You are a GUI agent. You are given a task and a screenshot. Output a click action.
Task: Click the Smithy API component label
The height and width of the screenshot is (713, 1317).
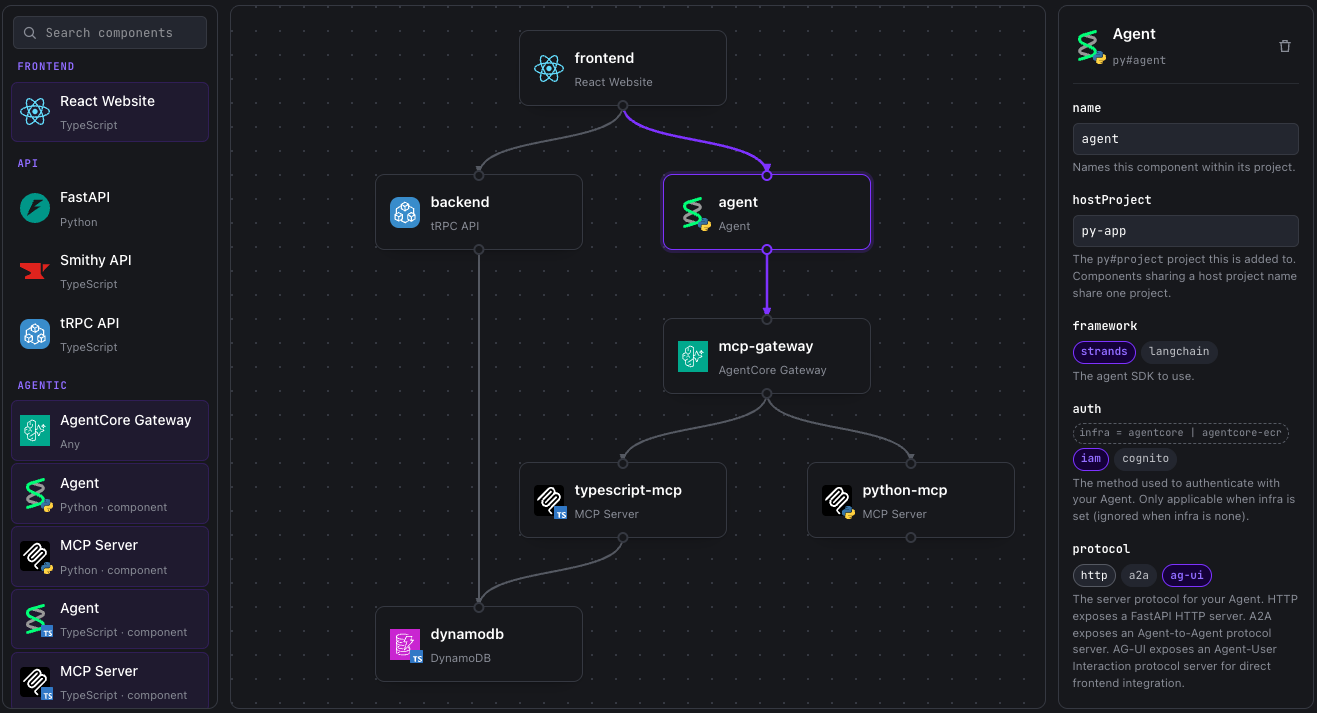tap(96, 260)
